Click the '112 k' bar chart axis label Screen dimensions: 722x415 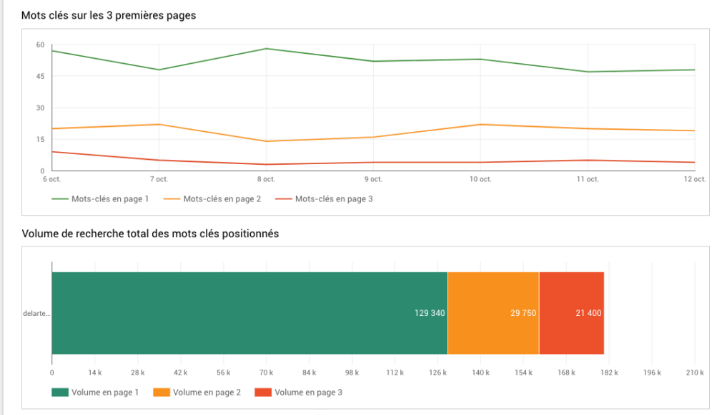(x=395, y=373)
